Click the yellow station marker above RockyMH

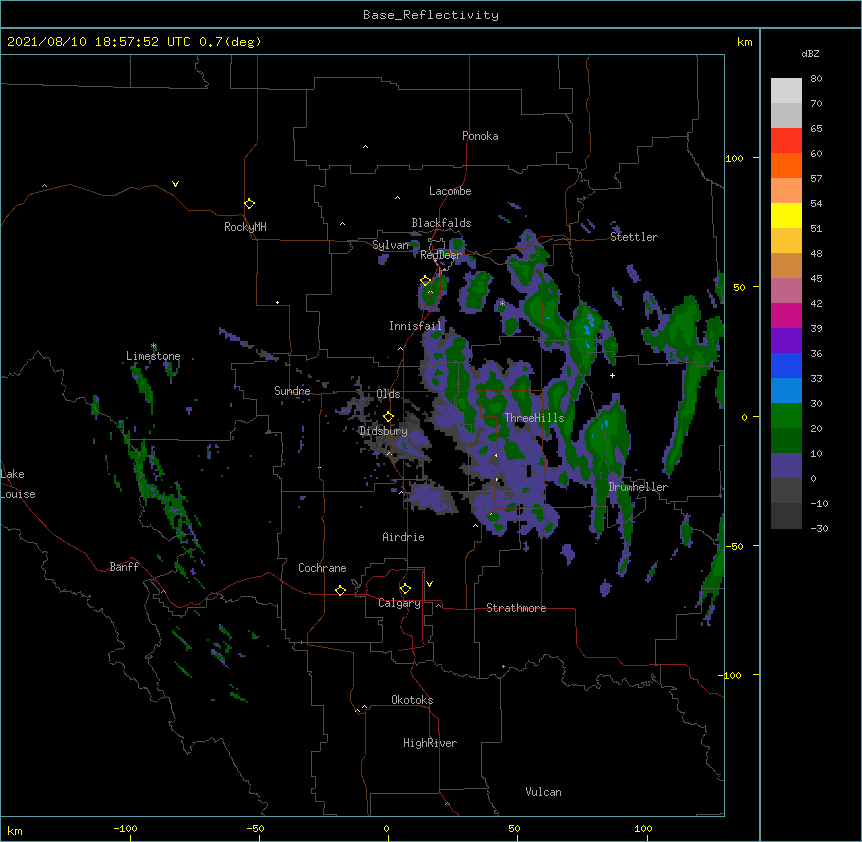pyautogui.click(x=249, y=203)
